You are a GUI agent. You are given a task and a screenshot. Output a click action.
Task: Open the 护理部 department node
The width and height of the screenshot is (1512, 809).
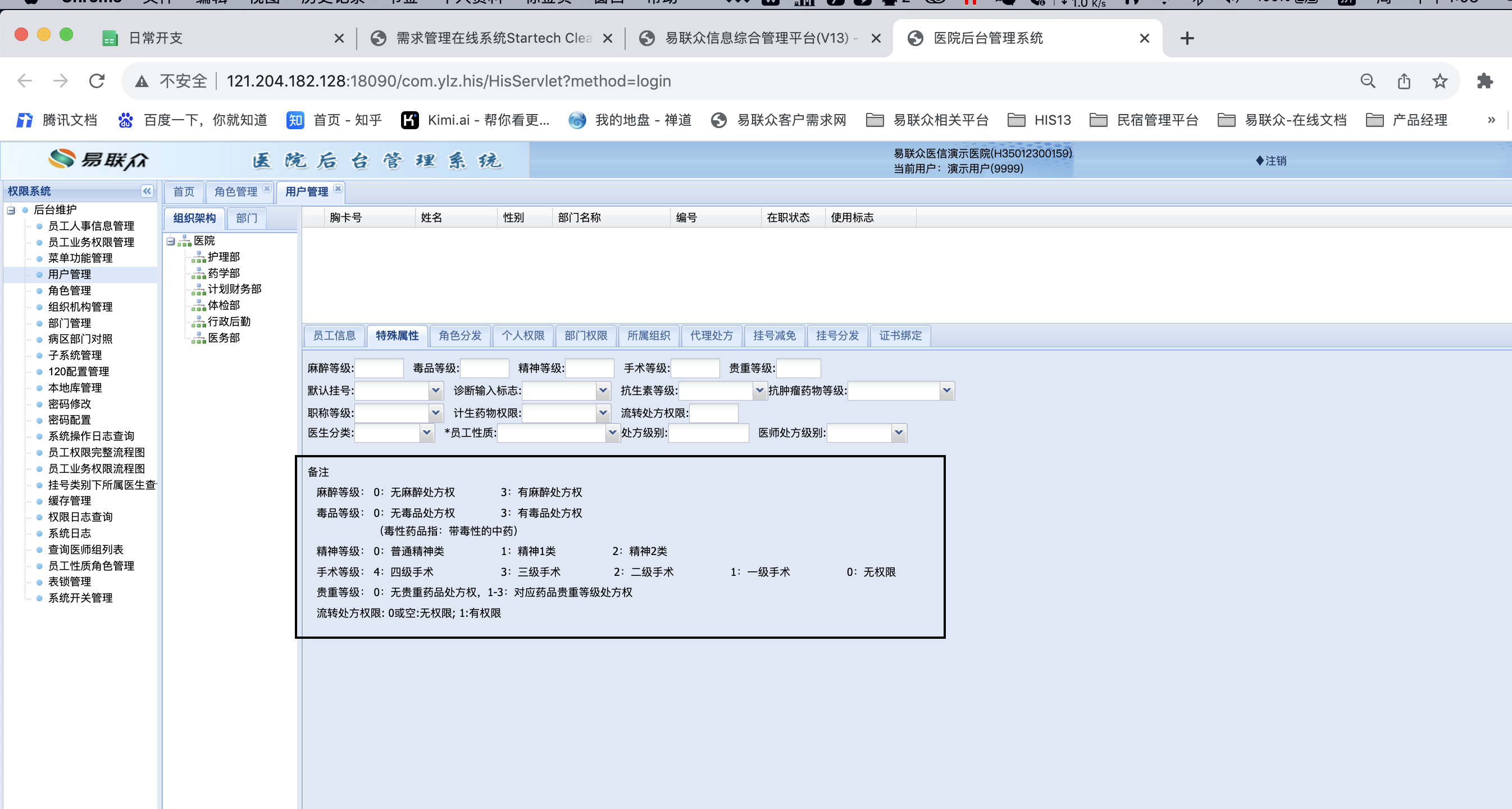click(224, 257)
